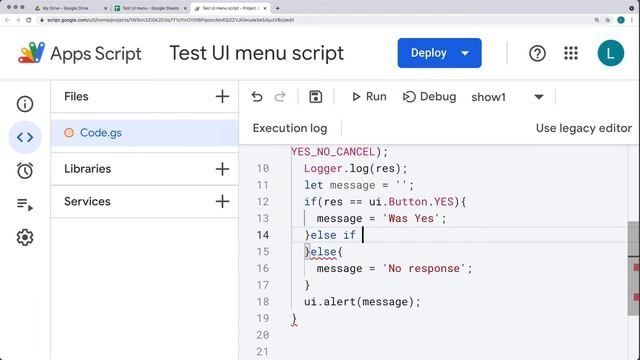
Task: Open the Google apps grid icon
Action: coord(571,53)
